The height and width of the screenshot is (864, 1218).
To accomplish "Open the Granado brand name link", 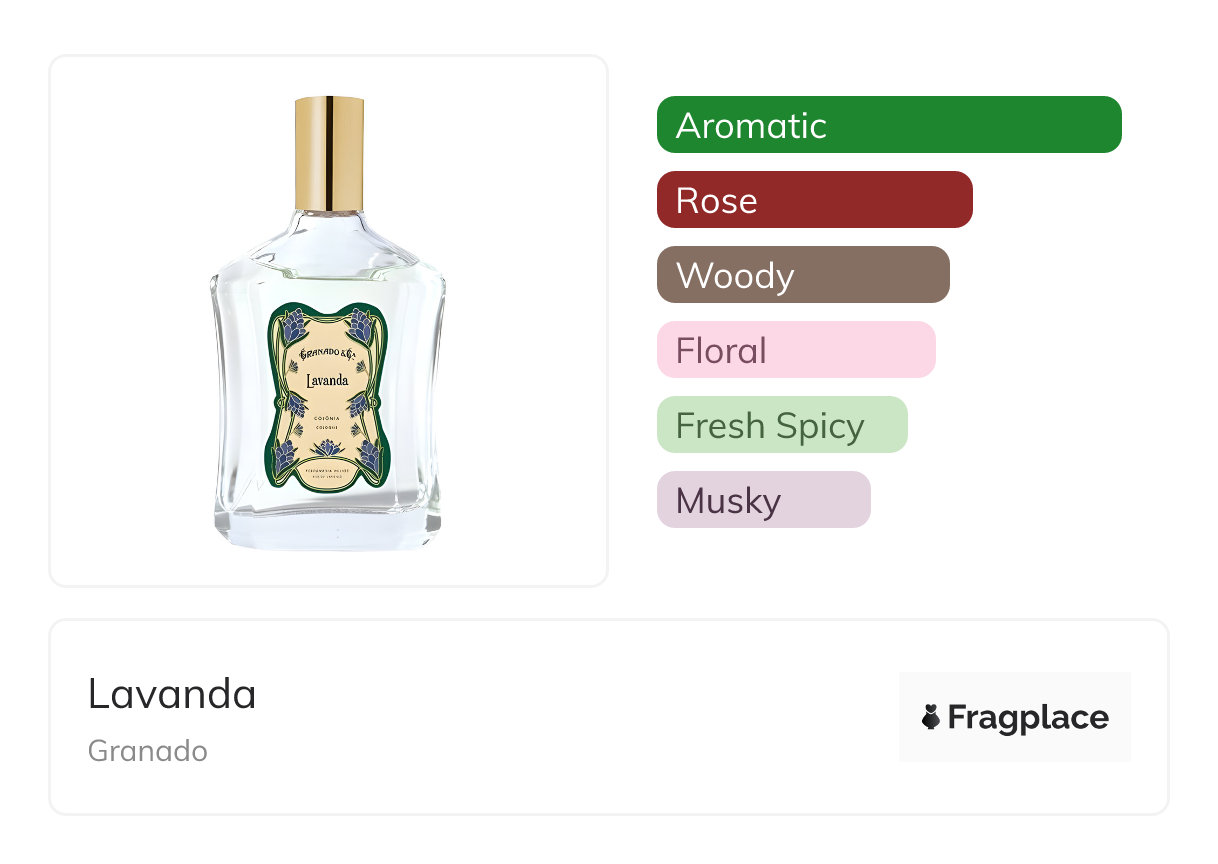I will (148, 751).
